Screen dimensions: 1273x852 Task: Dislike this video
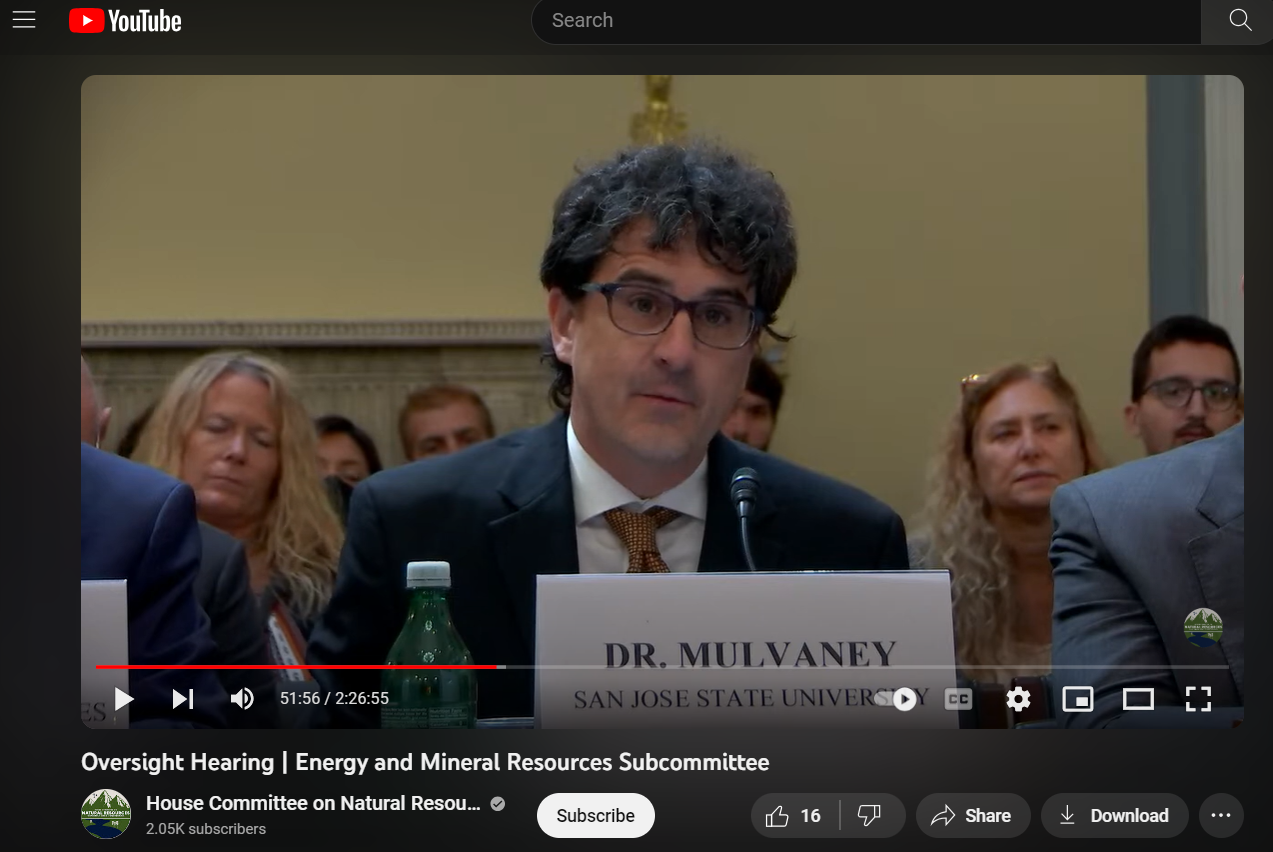point(870,816)
